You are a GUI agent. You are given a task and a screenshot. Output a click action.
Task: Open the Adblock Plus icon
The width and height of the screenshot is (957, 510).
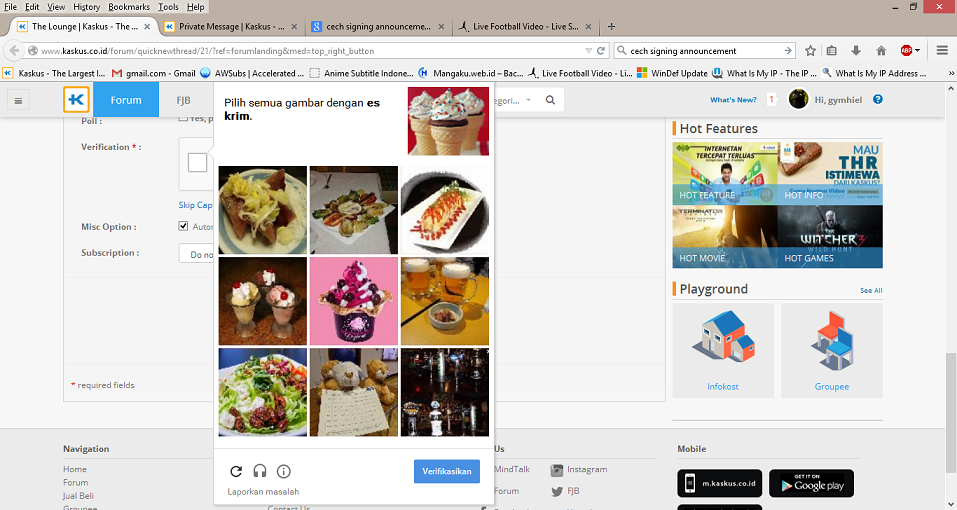[x=907, y=51]
